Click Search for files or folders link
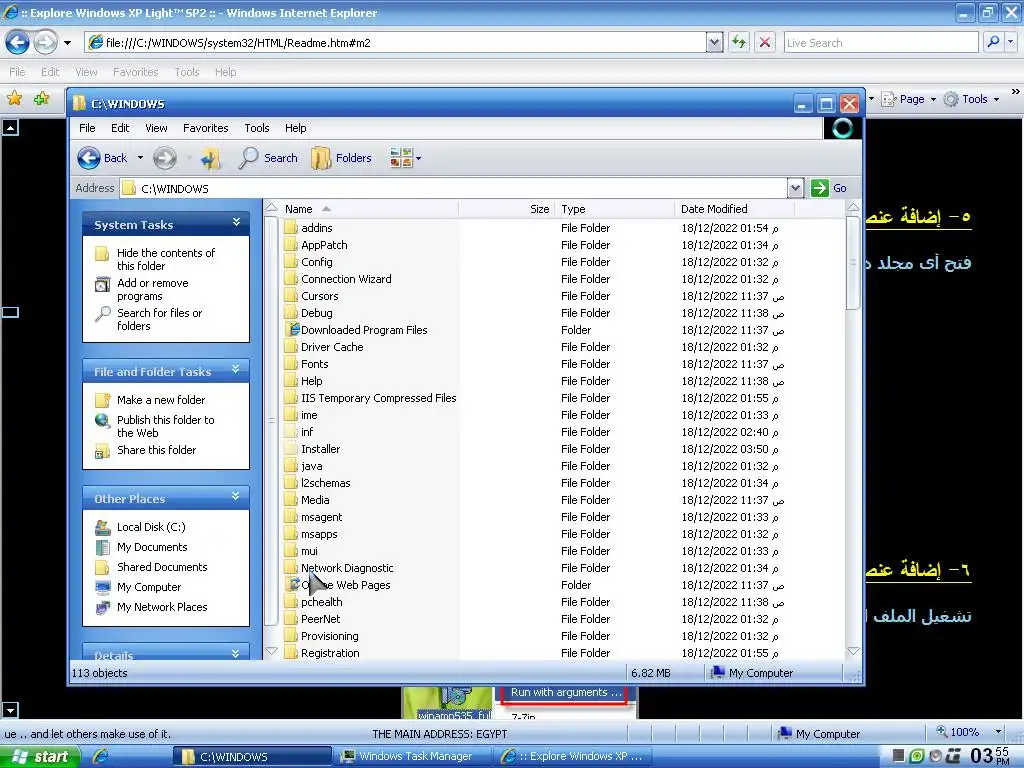This screenshot has height=768, width=1024. point(159,319)
